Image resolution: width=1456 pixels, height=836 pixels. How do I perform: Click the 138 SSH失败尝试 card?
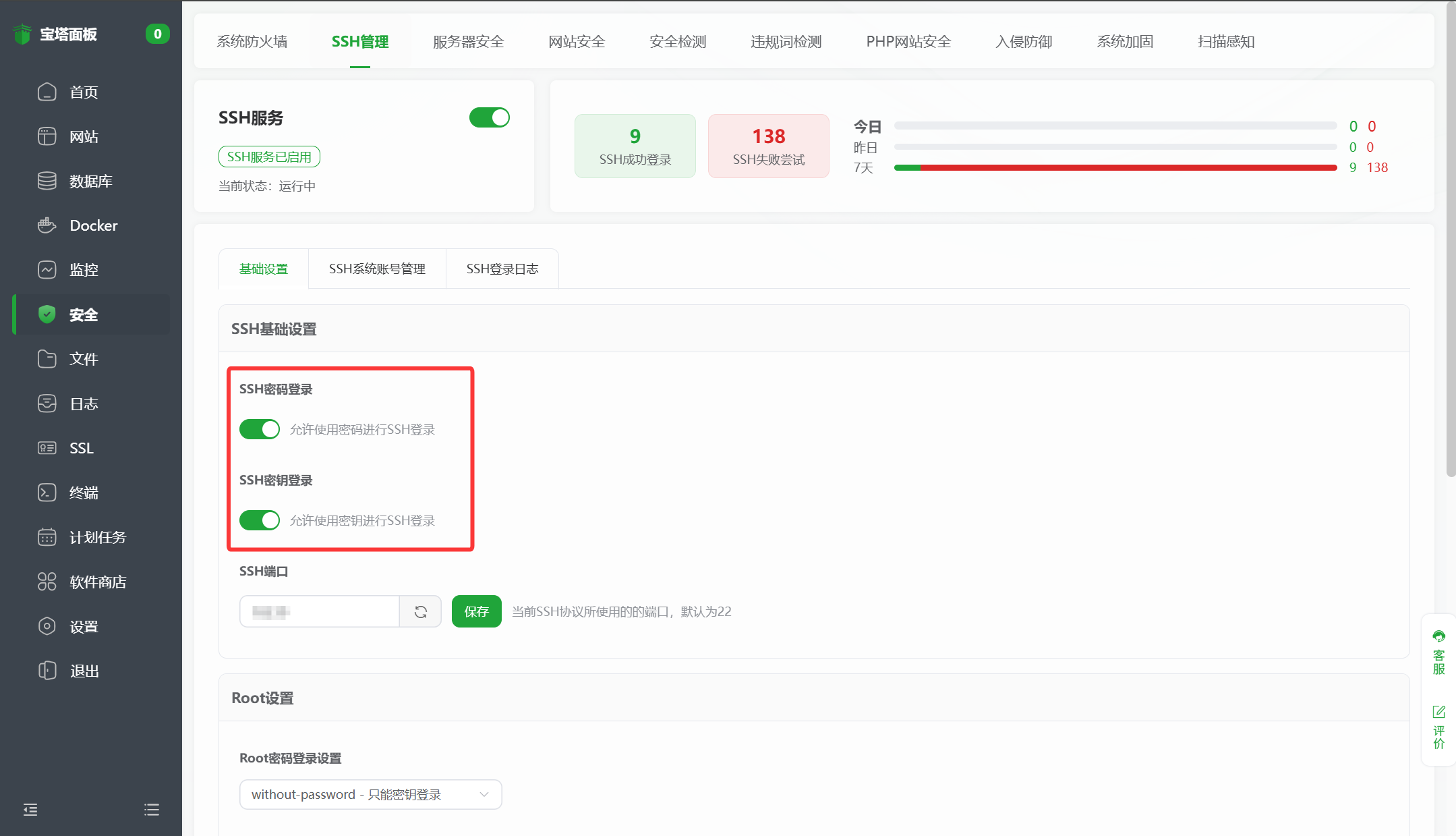point(768,146)
